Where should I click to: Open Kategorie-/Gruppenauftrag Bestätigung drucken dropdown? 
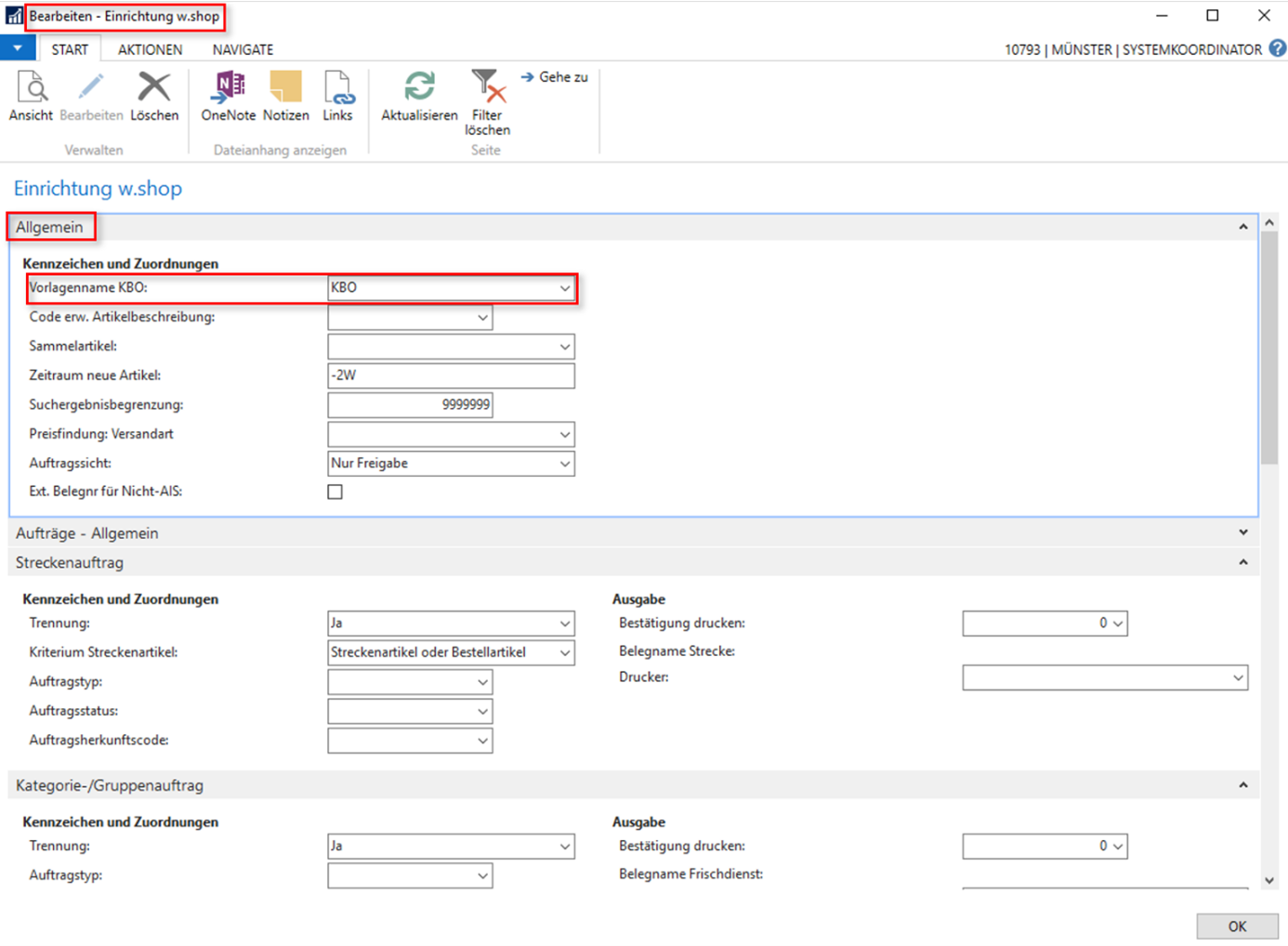1118,847
